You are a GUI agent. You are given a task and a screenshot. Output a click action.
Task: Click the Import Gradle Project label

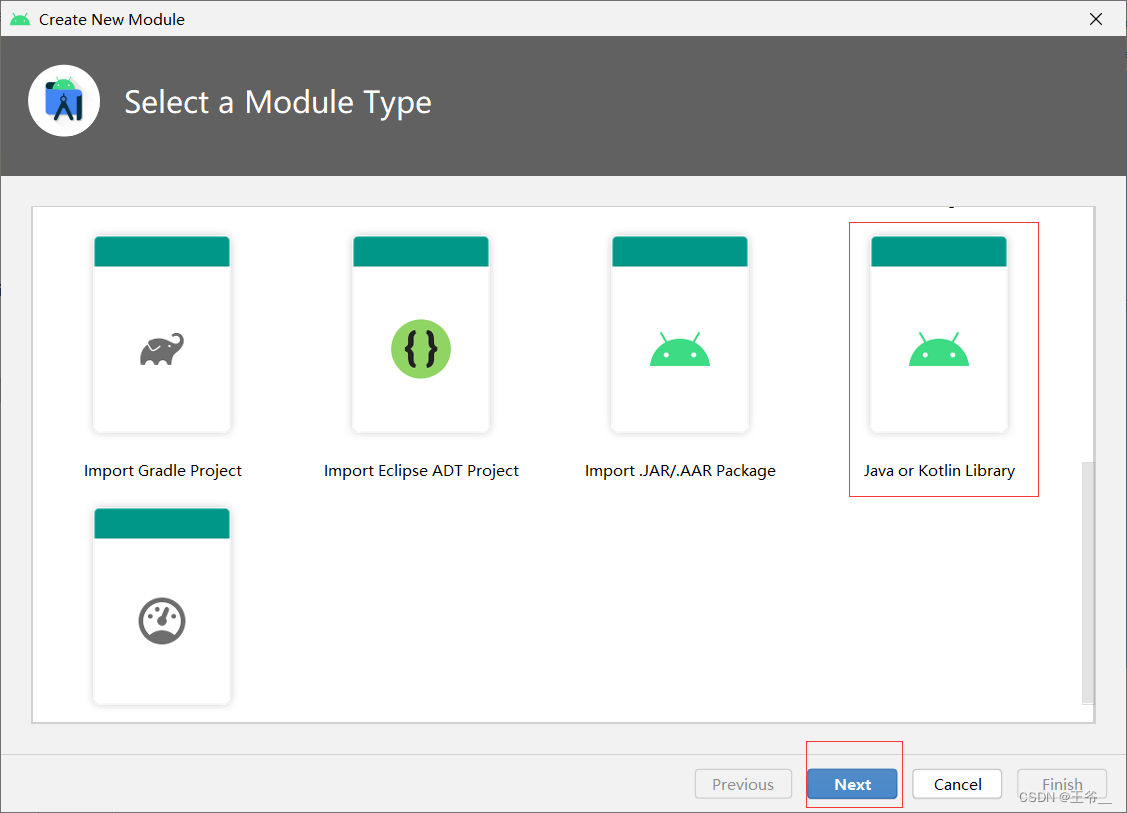[x=162, y=471]
